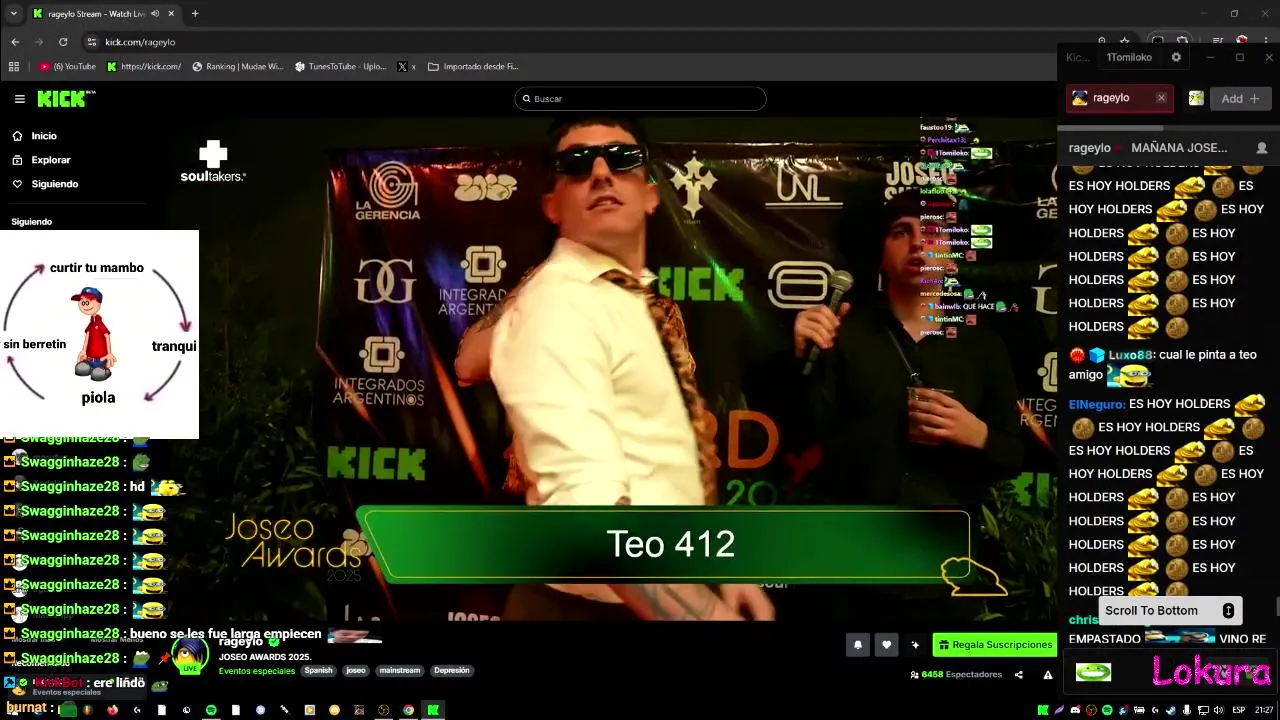
Task: Open viewer list icon in chat header
Action: pos(1261,148)
